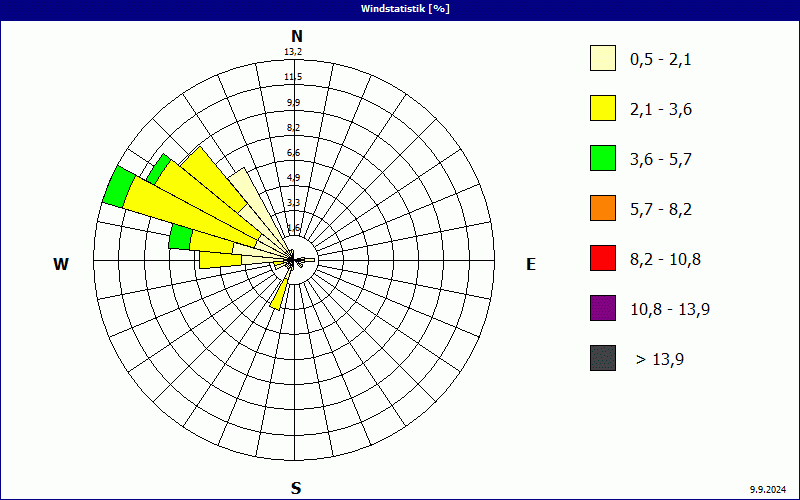
Task: Click the legend label '5,7 - 8,2'
Action: click(661, 210)
